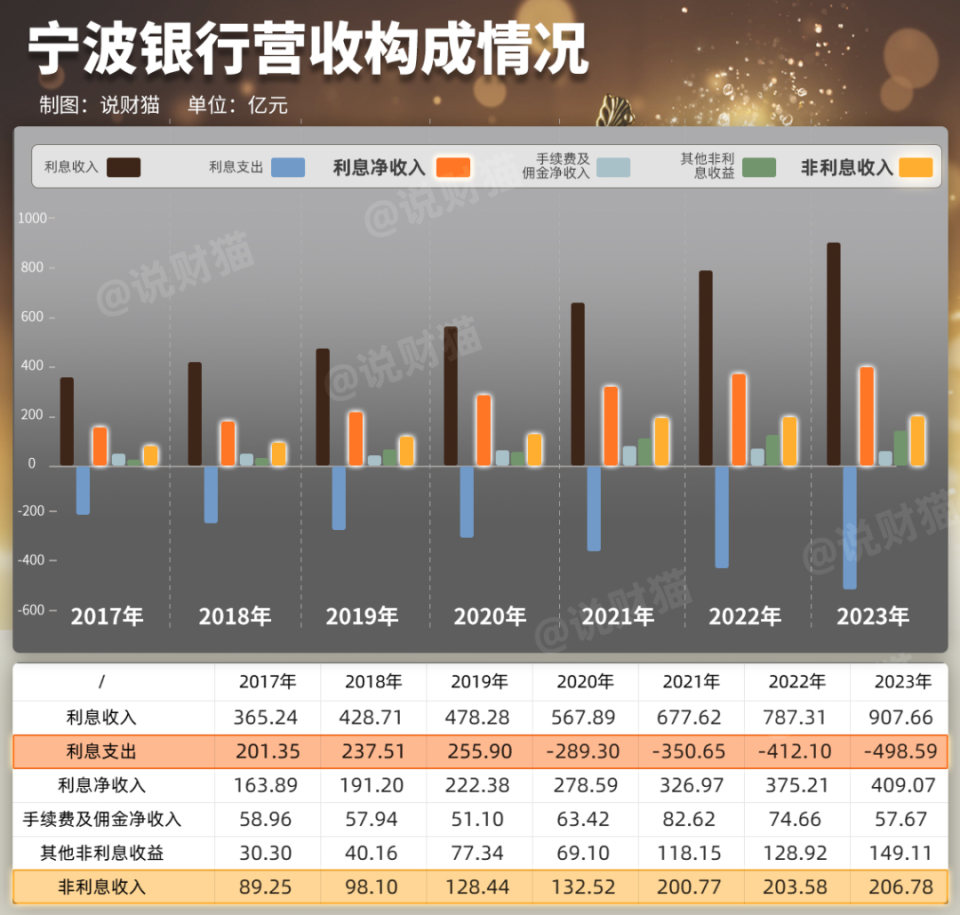Click the 非利息收入 legend label
This screenshot has height=915, width=960.
pos(847,167)
